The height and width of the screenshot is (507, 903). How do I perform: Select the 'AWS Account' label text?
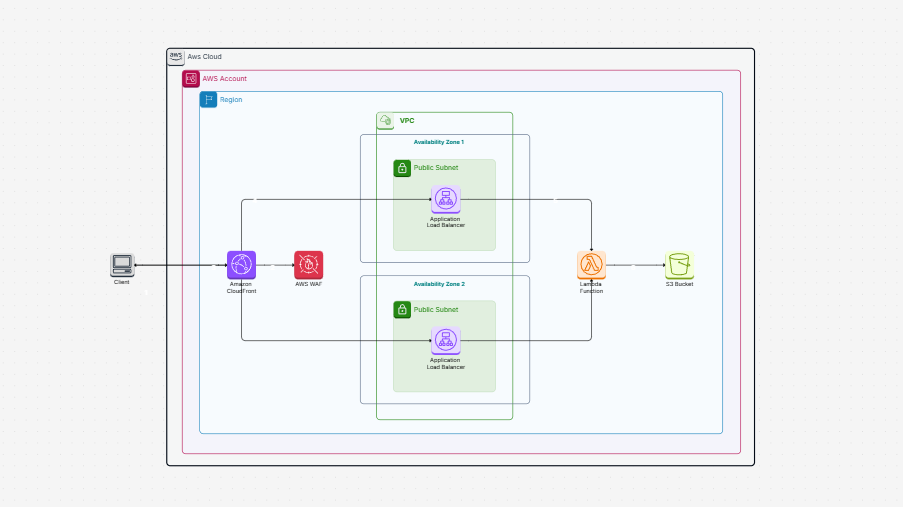coord(225,78)
